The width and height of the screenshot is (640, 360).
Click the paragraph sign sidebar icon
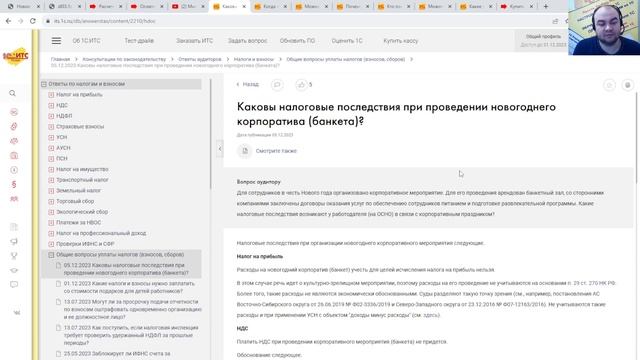tap(14, 184)
